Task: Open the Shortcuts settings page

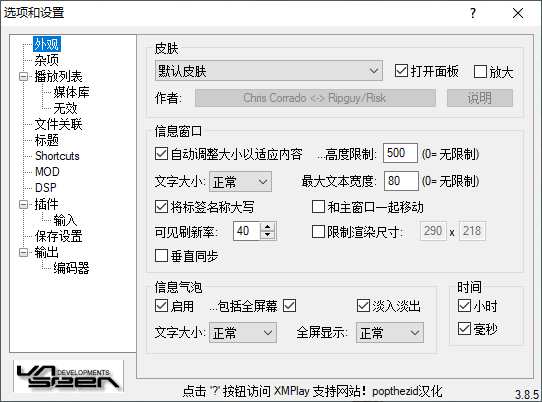Action: coord(57,156)
